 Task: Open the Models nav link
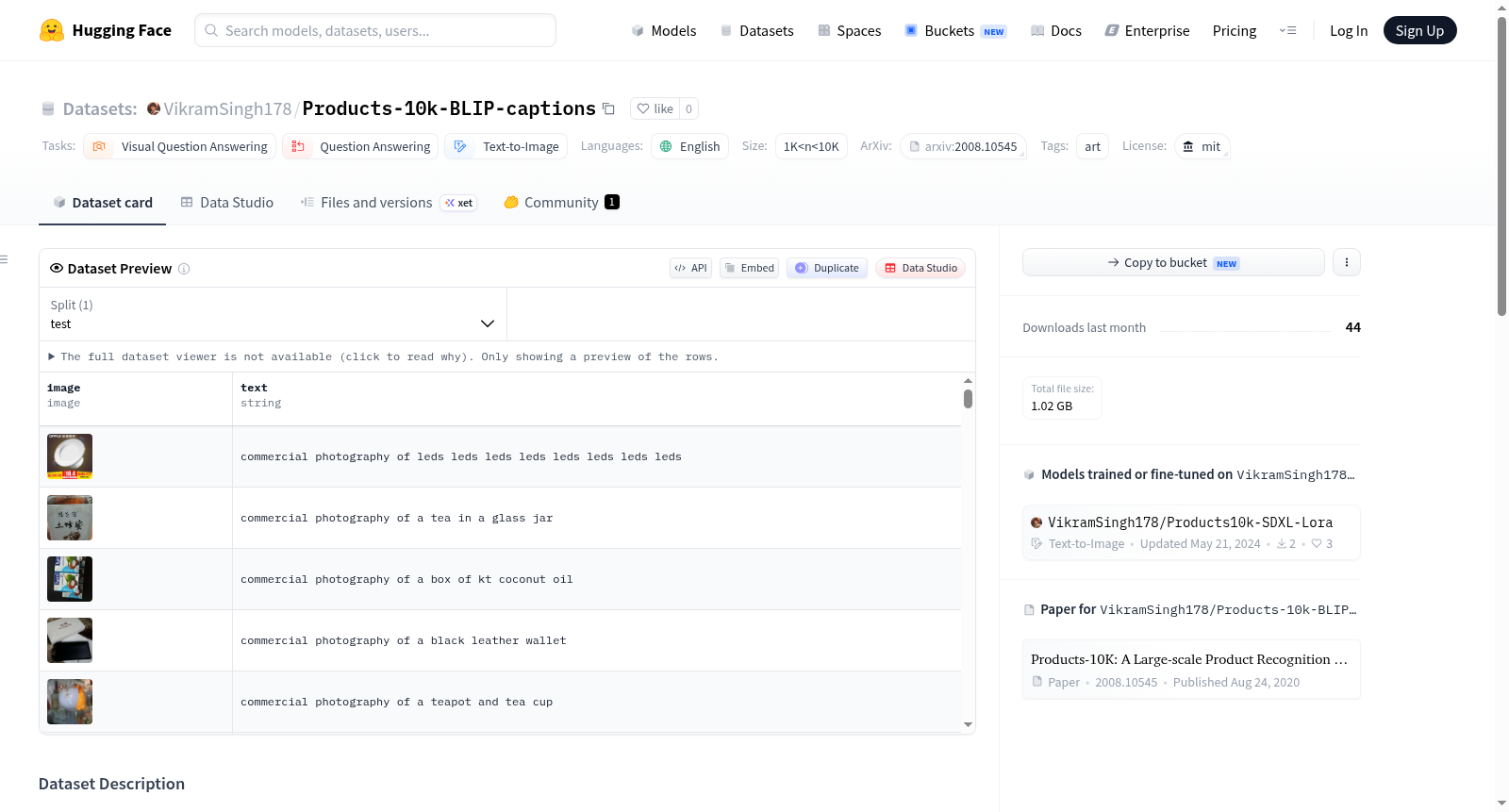pyautogui.click(x=664, y=30)
